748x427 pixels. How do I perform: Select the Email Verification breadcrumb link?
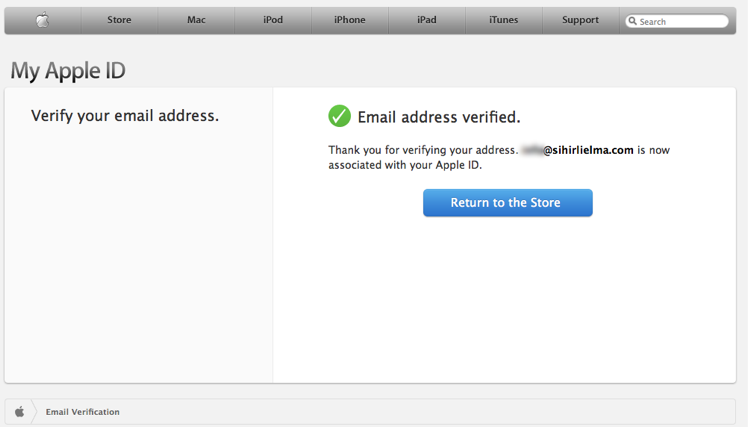coord(82,412)
